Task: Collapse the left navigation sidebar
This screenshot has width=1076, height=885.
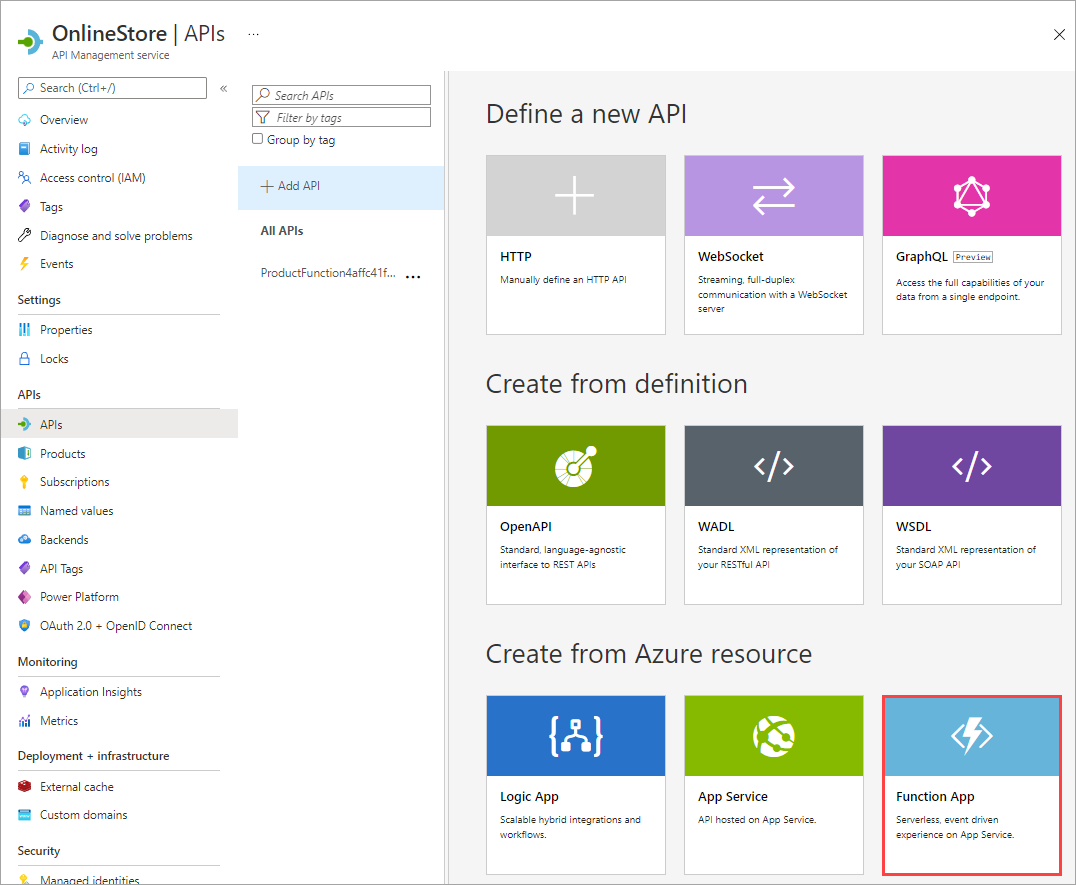Action: click(x=223, y=88)
